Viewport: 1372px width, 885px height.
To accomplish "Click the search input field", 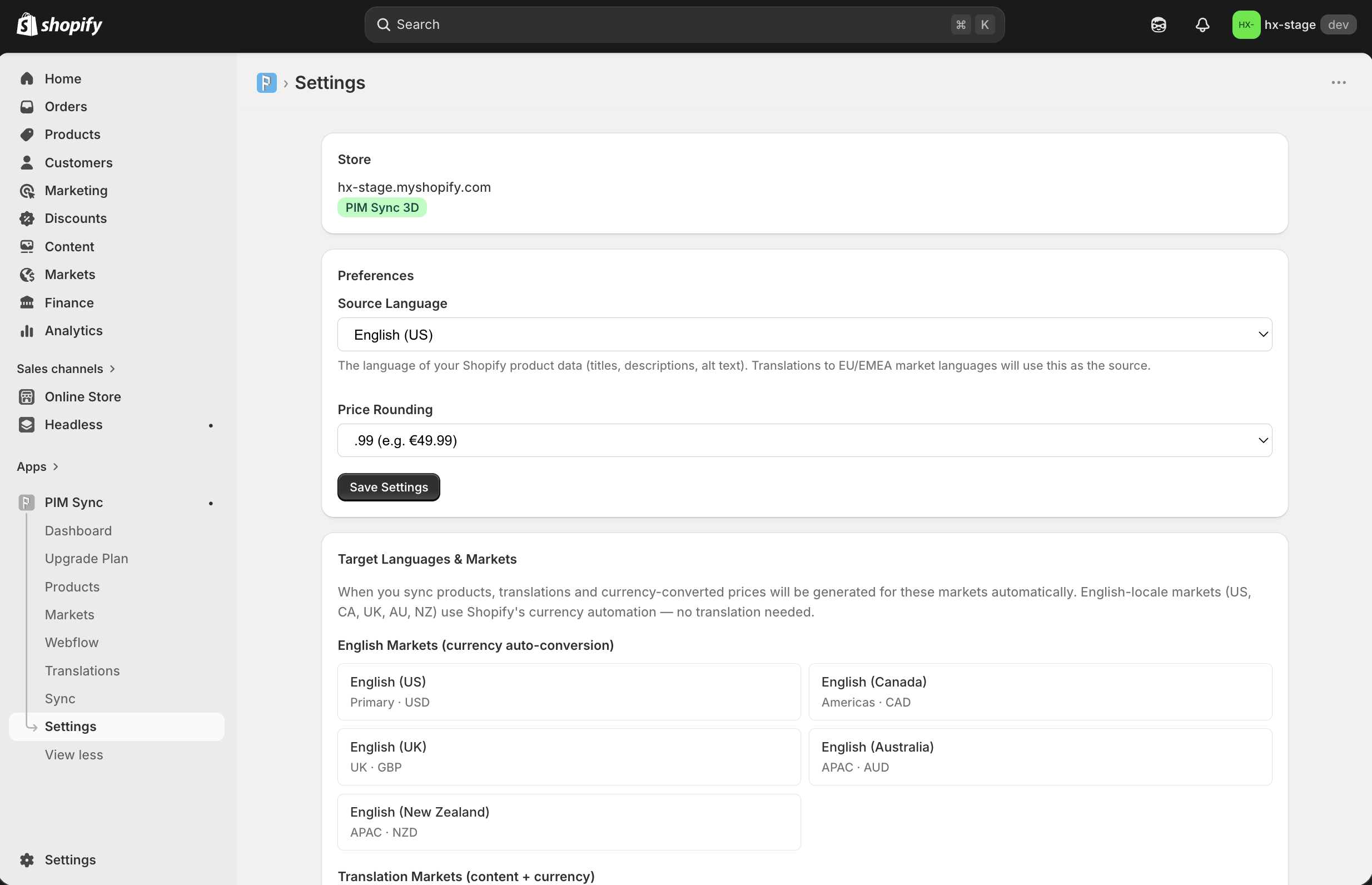I will click(684, 24).
